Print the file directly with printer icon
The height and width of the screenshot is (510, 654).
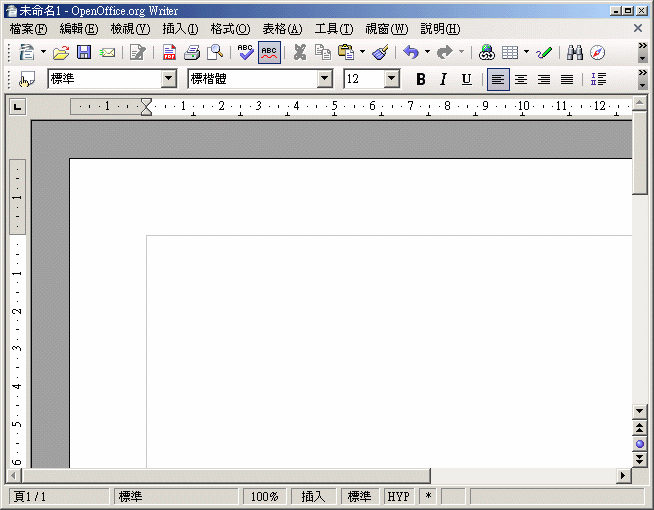tap(192, 53)
